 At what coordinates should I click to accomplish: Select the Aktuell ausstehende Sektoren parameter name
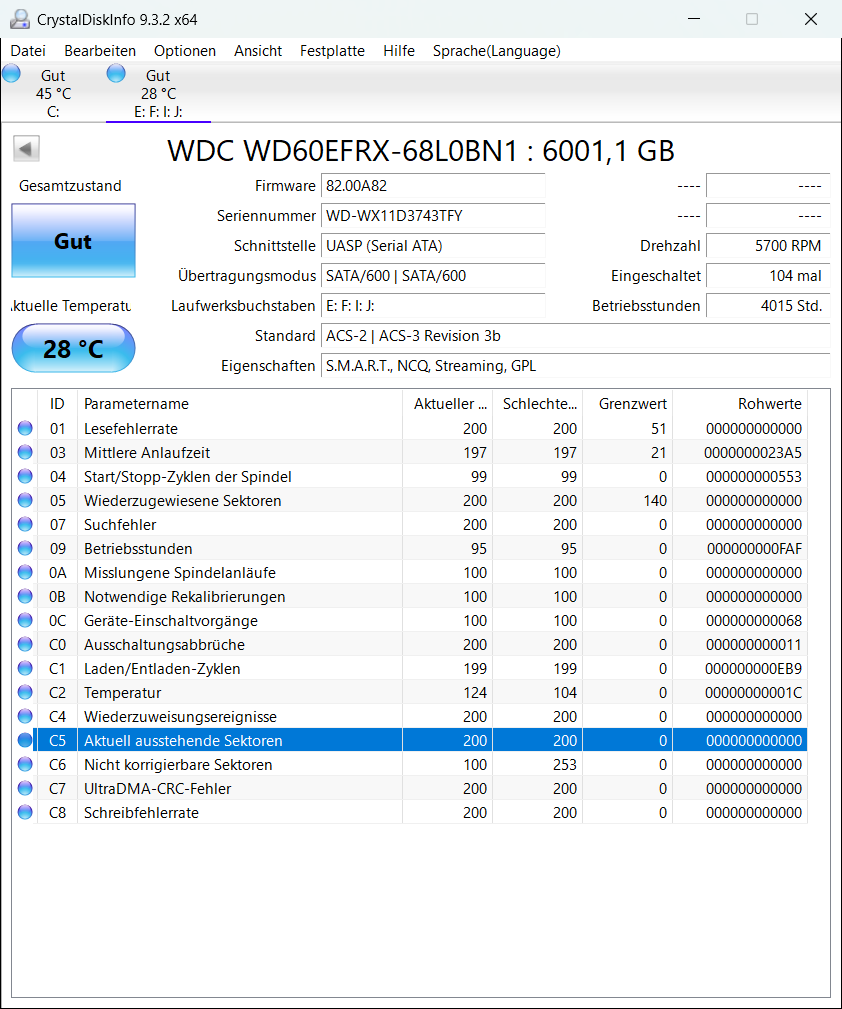pyautogui.click(x=183, y=741)
